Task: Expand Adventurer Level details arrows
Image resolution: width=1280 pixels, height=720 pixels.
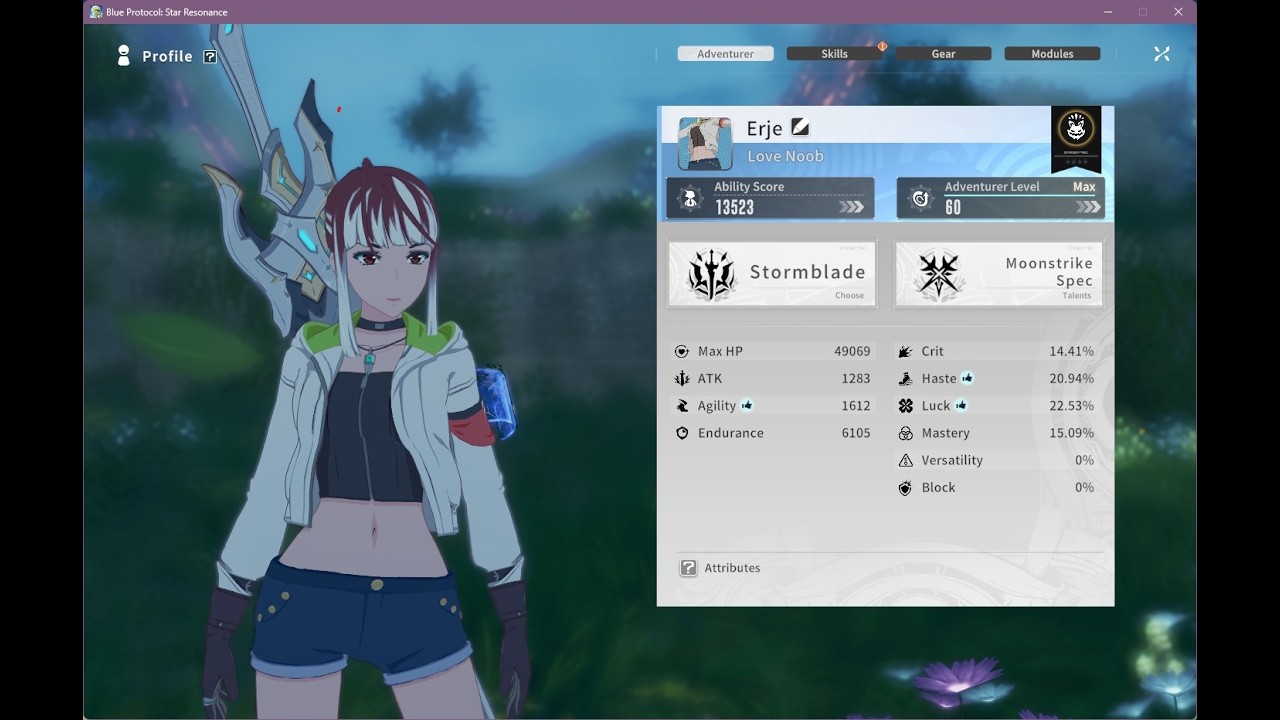Action: click(x=1088, y=207)
